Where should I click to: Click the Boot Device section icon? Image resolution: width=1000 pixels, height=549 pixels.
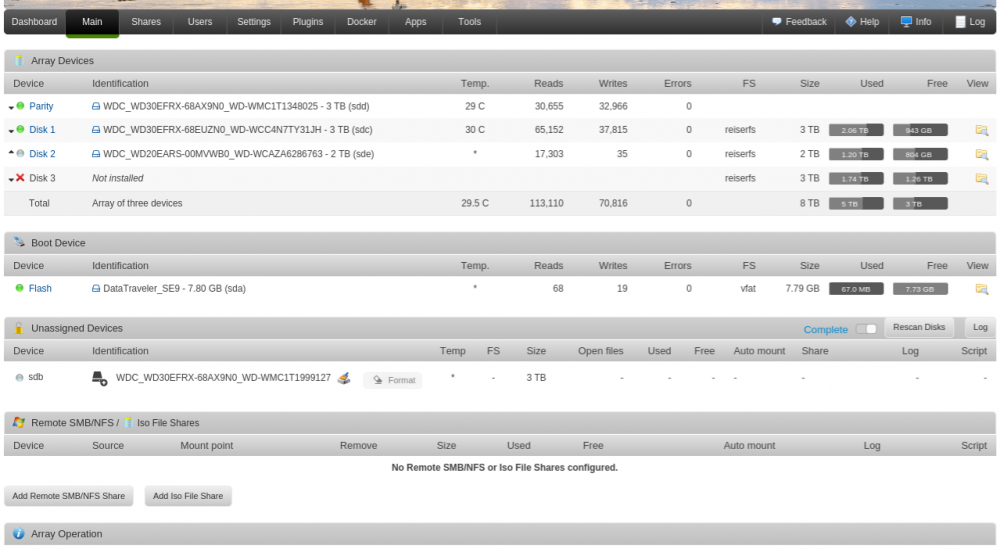[x=19, y=242]
